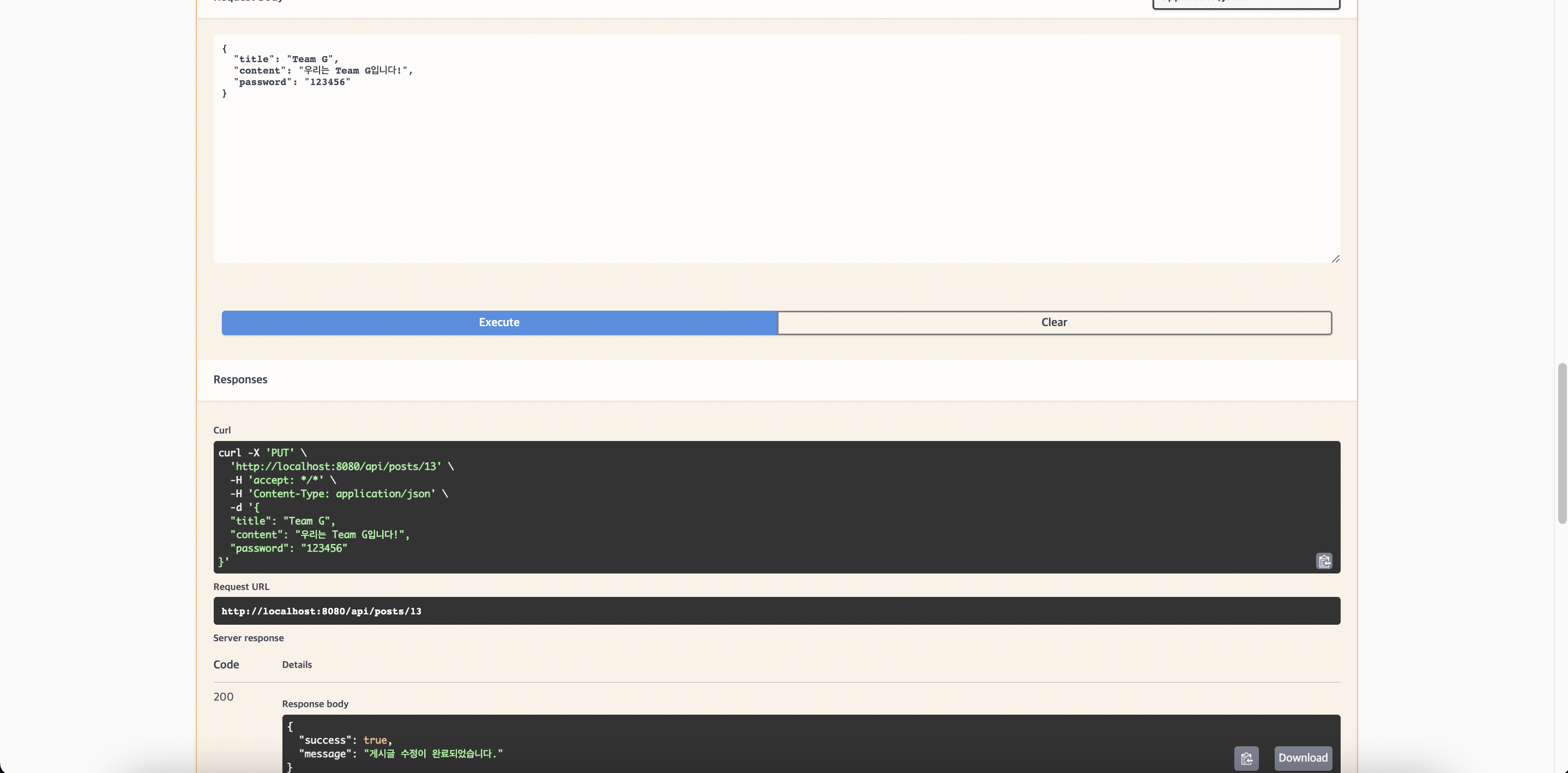Copy the response body via its clipboard icon
The image size is (1568, 773).
click(x=1246, y=758)
